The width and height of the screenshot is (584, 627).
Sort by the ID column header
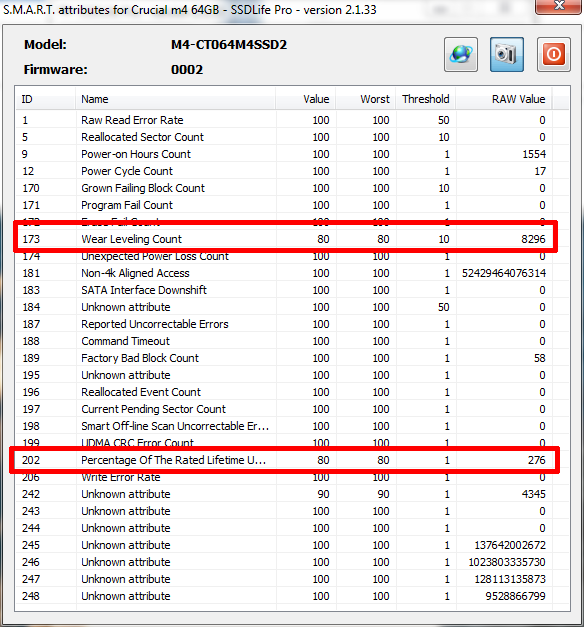[45, 99]
